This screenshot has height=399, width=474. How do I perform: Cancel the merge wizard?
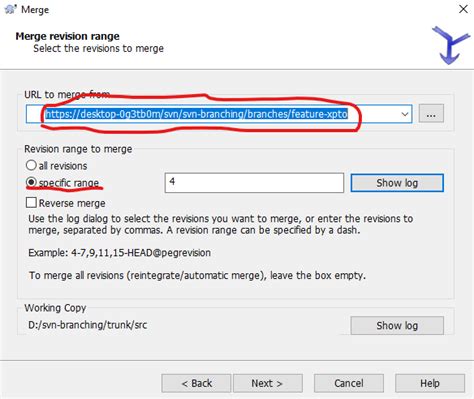coord(349,383)
